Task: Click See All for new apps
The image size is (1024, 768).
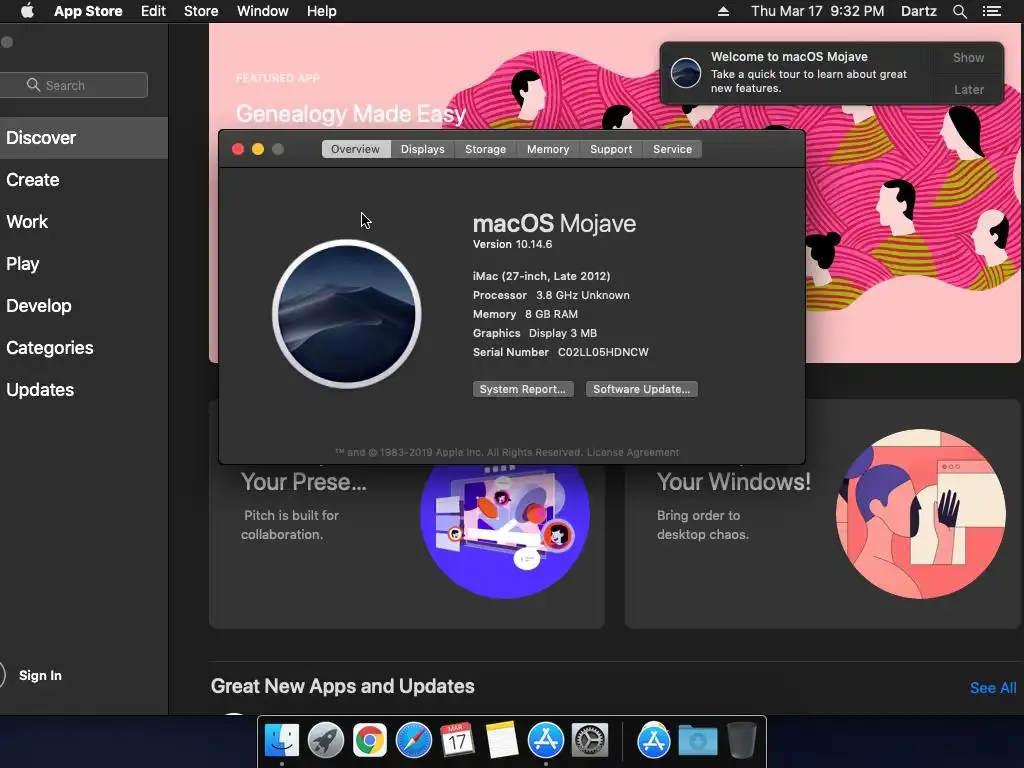Action: 993,688
